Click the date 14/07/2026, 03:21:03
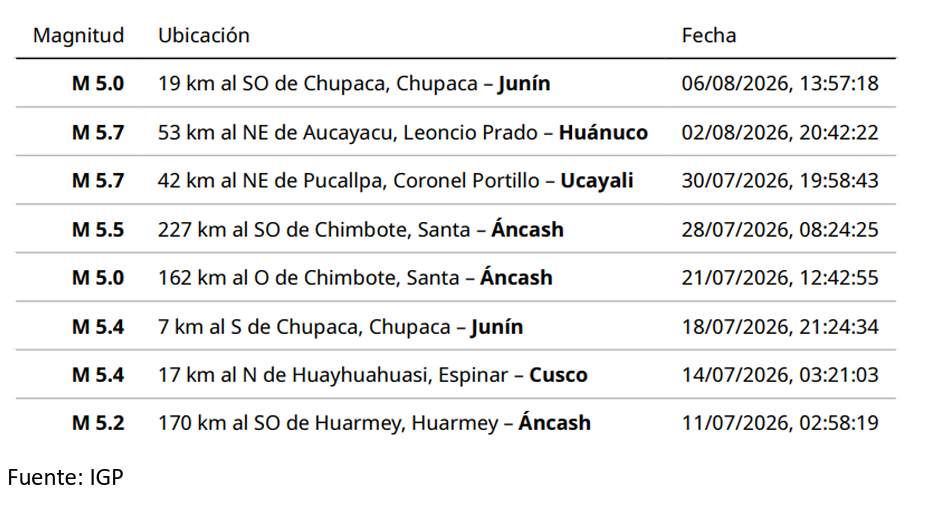Image resolution: width=952 pixels, height=508 pixels. coord(780,374)
